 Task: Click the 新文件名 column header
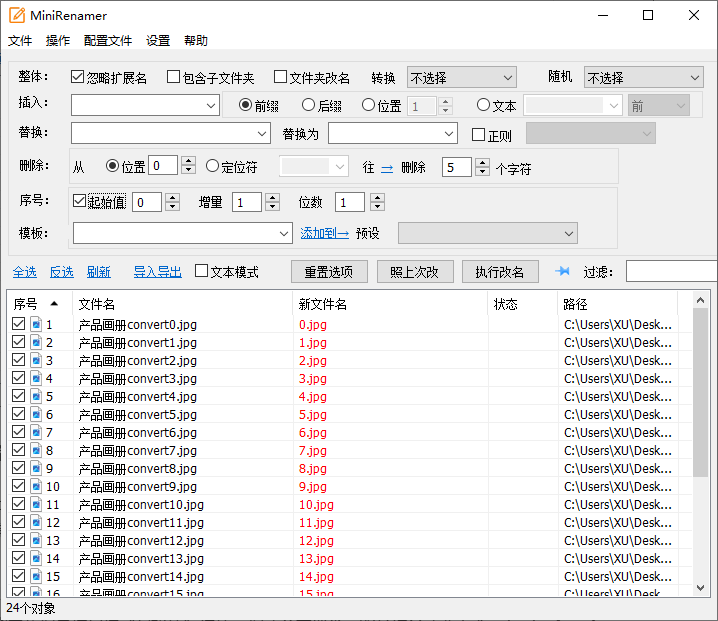click(x=390, y=304)
